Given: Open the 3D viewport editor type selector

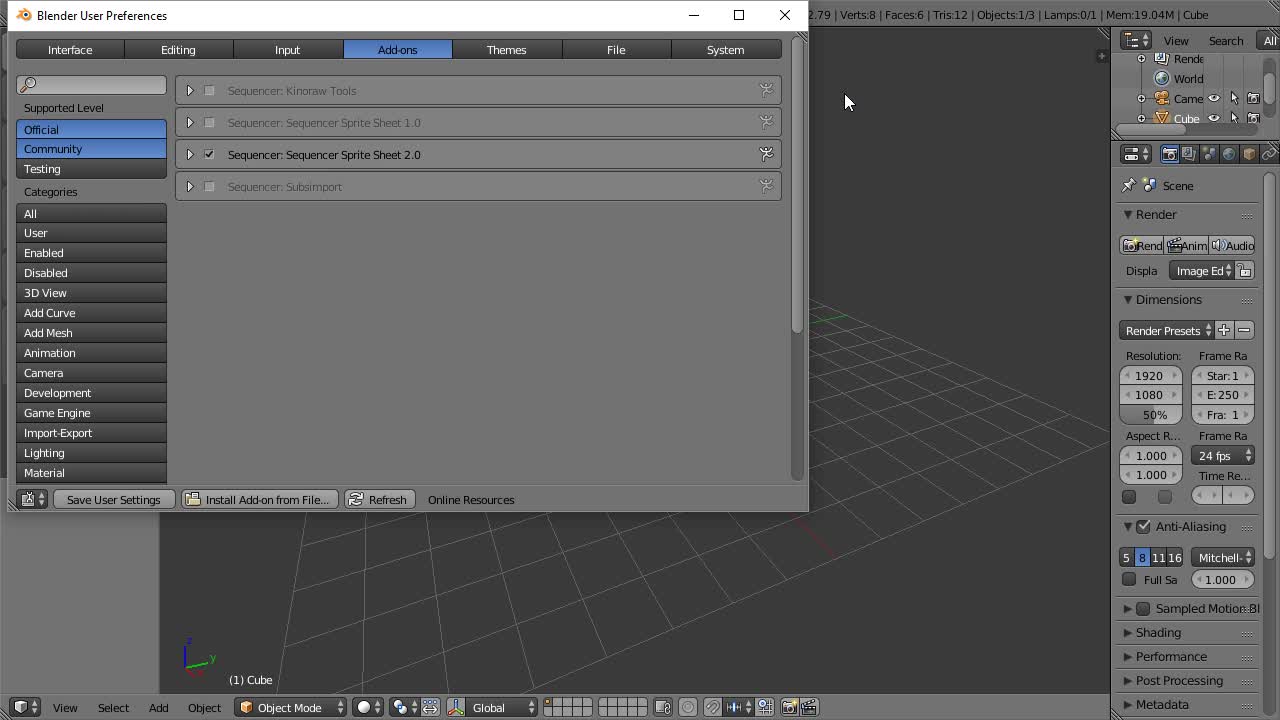Looking at the screenshot, I should point(23,707).
